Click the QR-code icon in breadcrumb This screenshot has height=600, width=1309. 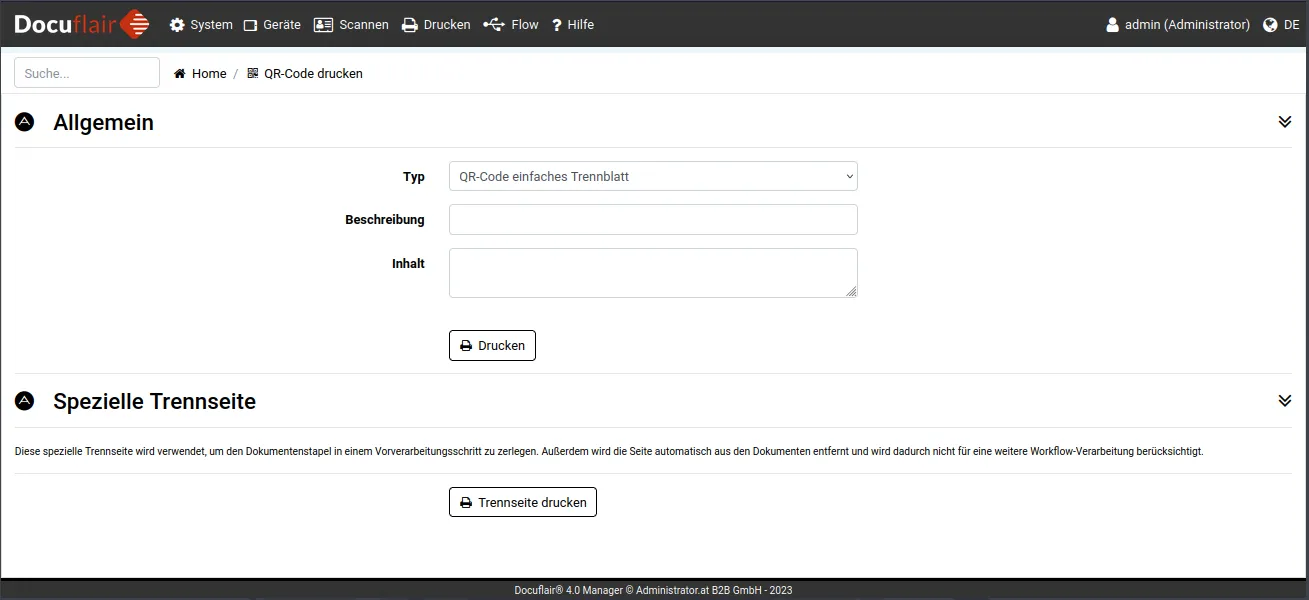(x=253, y=74)
